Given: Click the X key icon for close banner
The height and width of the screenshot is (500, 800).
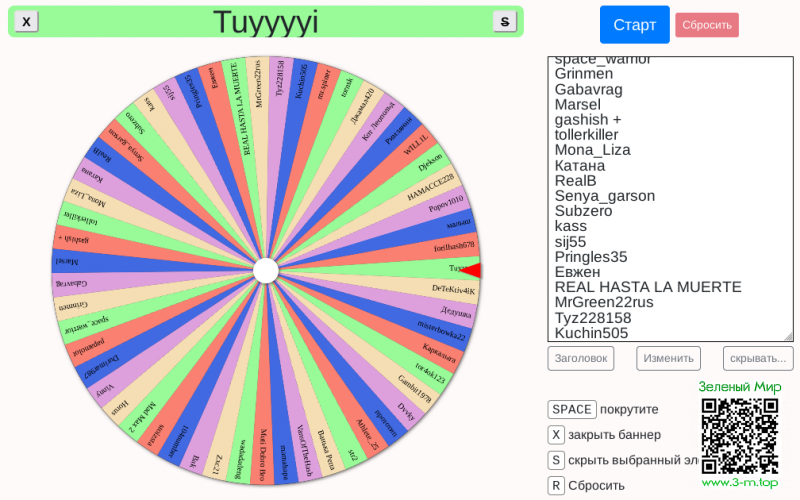Looking at the screenshot, I should [556, 435].
